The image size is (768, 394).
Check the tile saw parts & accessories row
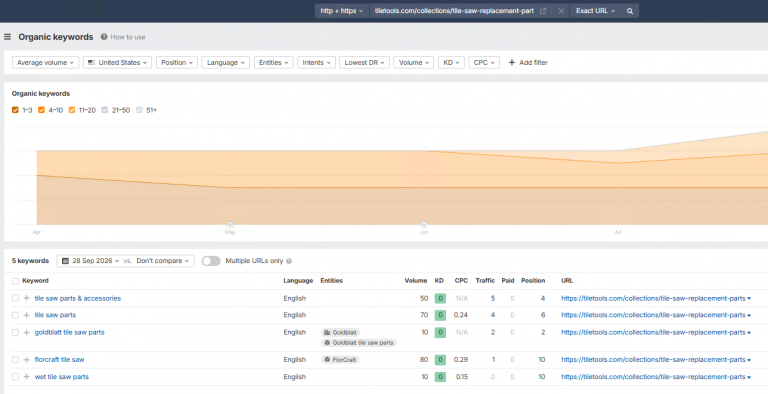click(x=15, y=298)
